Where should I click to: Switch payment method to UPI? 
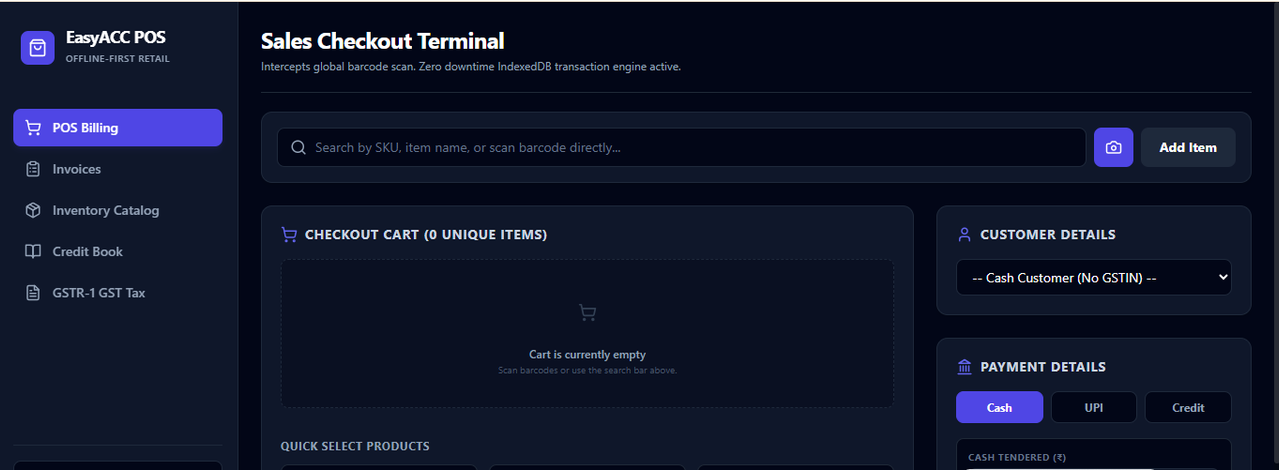(x=1093, y=407)
